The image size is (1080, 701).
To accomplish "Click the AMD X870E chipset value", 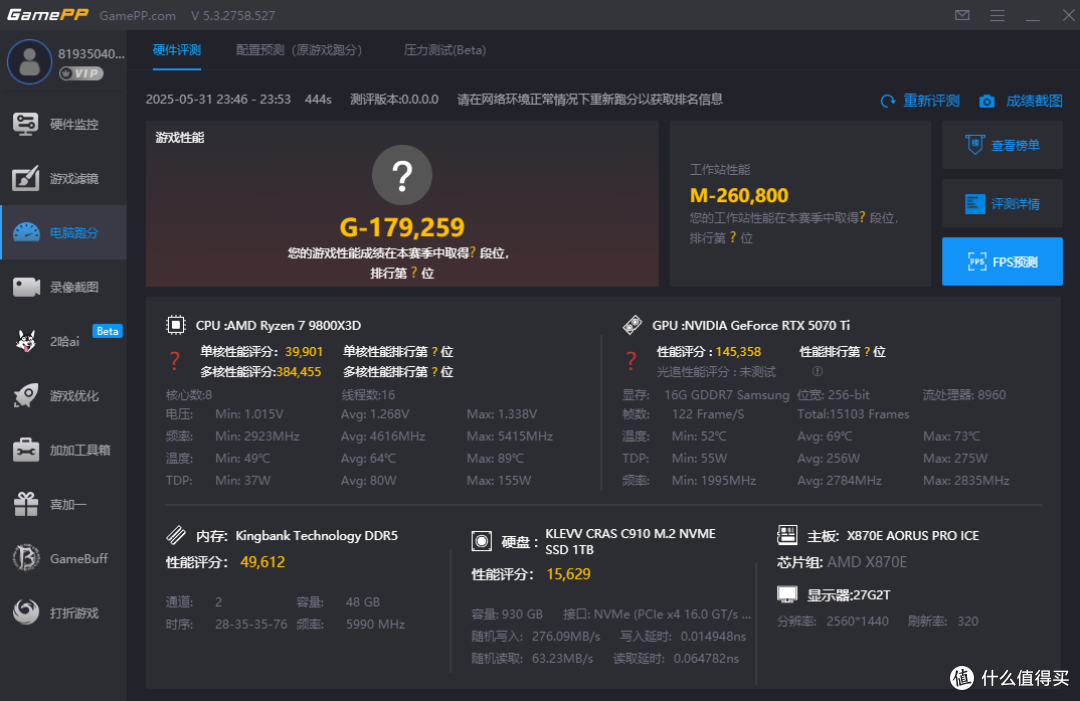I will pos(867,562).
